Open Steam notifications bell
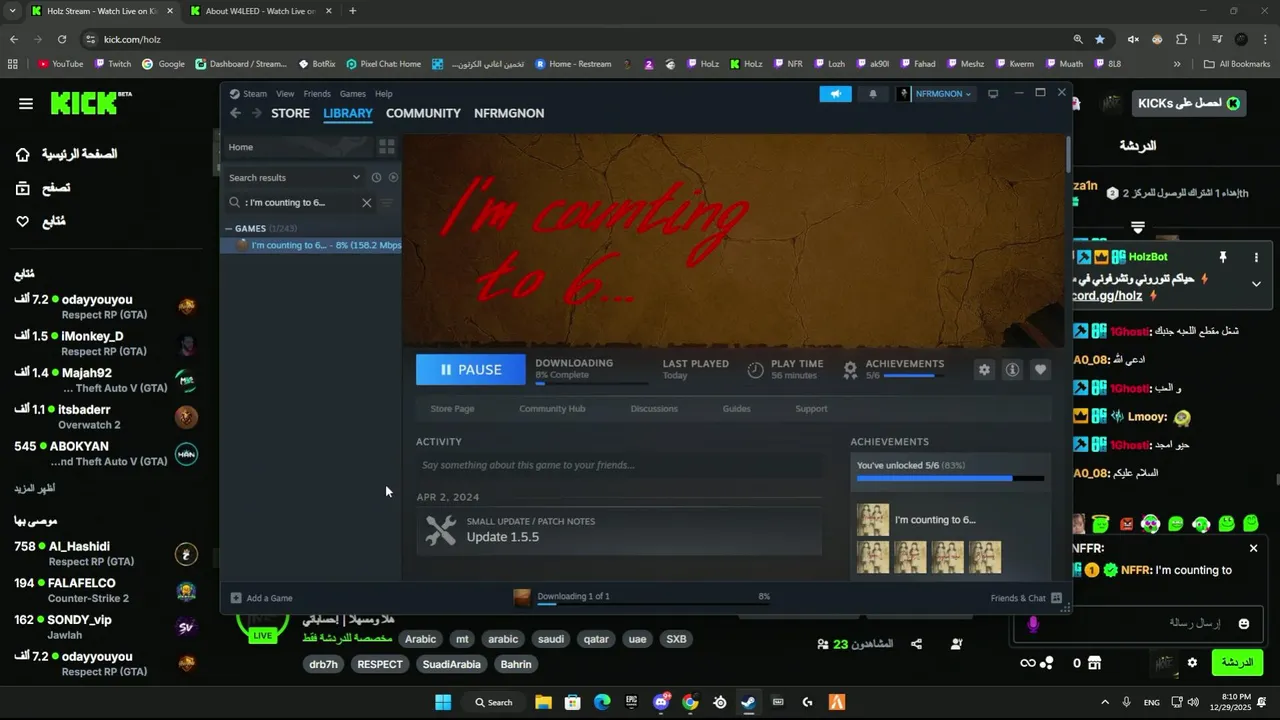1280x720 pixels. pyautogui.click(x=872, y=94)
